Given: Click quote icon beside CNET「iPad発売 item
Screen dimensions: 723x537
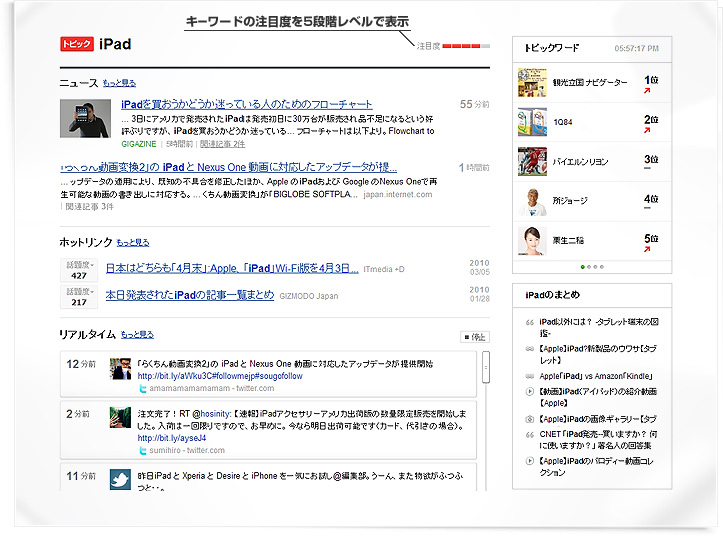Looking at the screenshot, I should click(530, 435).
